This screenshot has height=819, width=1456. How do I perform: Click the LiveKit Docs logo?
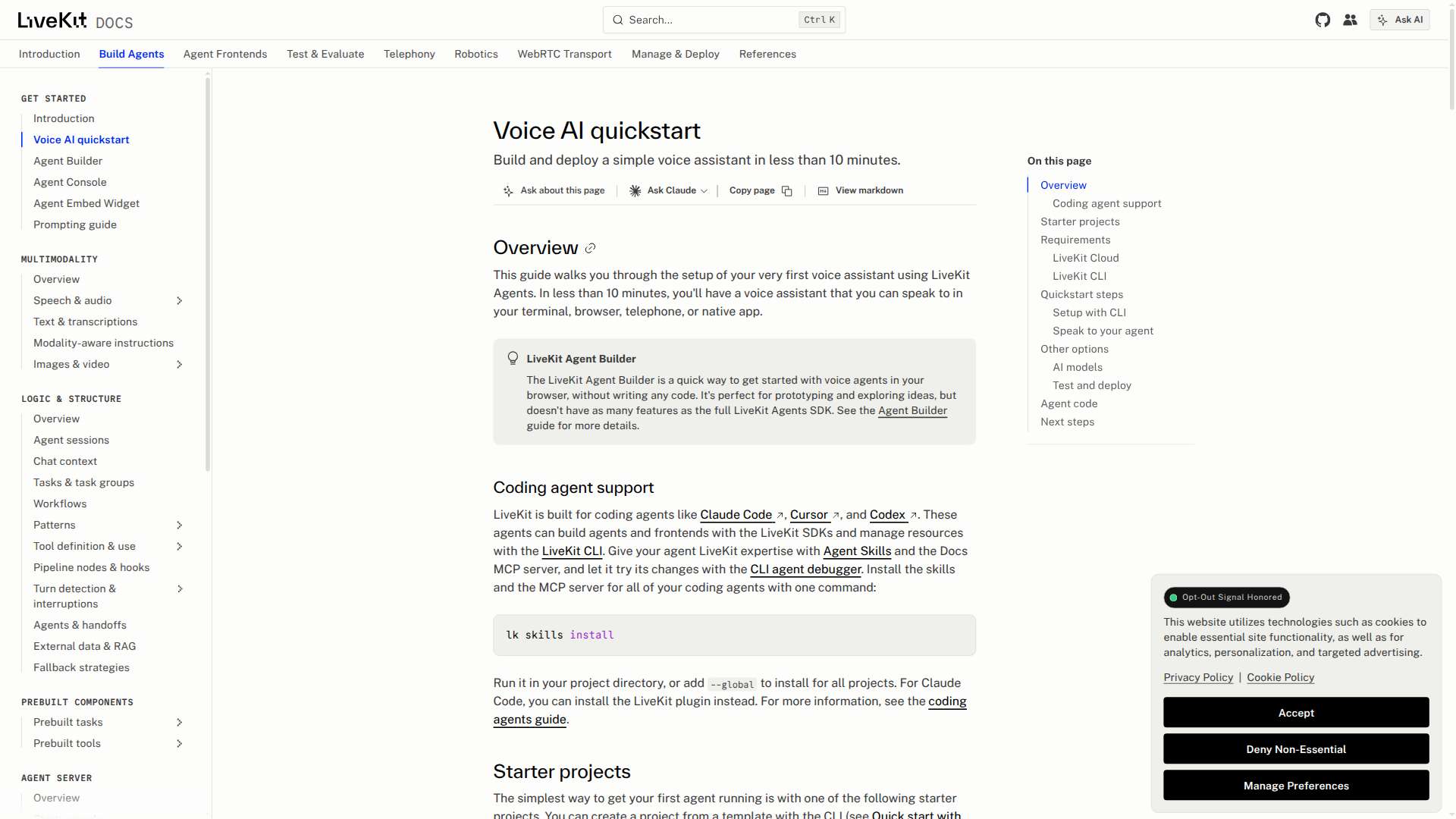pos(75,20)
